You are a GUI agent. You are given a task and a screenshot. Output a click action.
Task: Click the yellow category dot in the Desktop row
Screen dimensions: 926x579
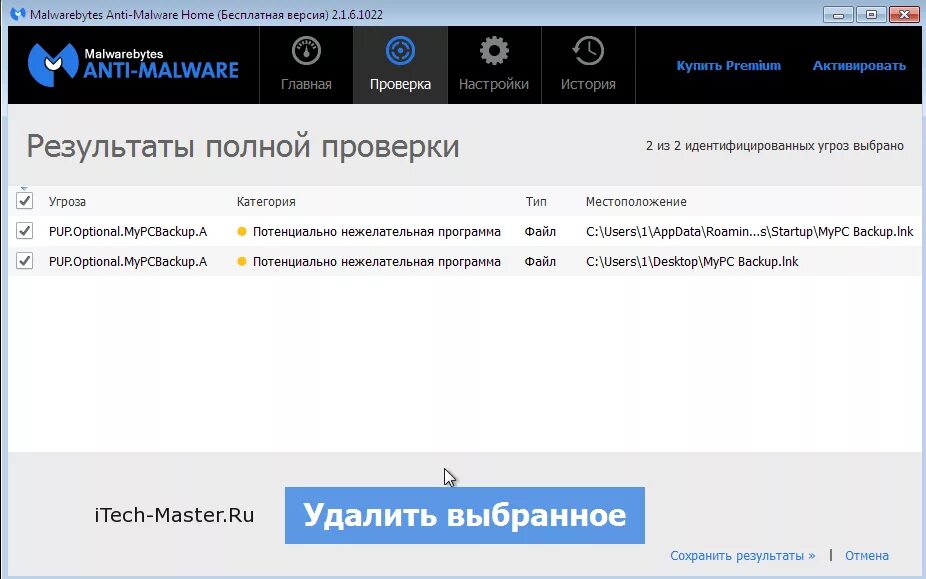242,262
